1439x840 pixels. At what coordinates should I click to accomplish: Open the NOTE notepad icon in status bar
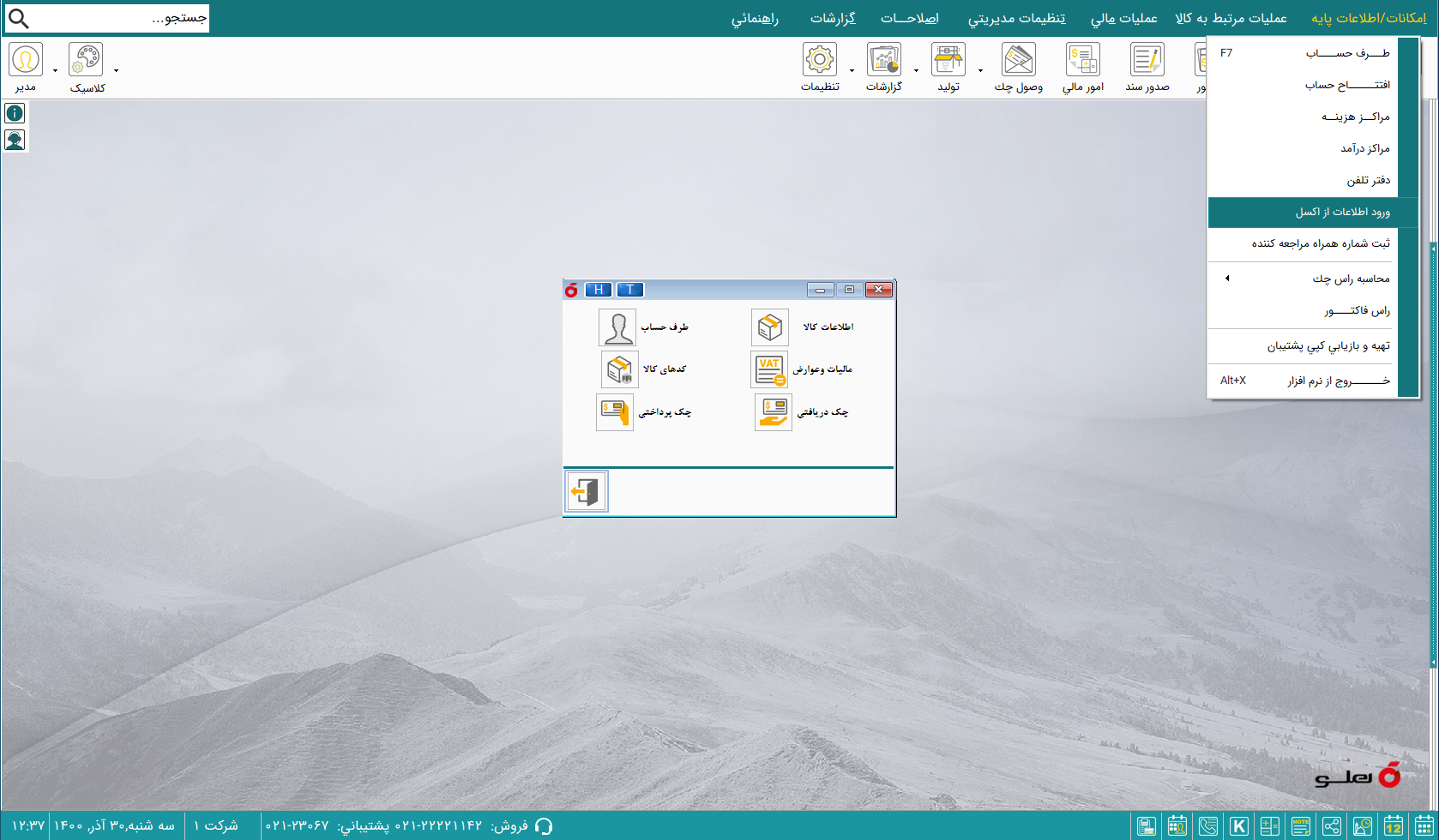coord(1300,825)
